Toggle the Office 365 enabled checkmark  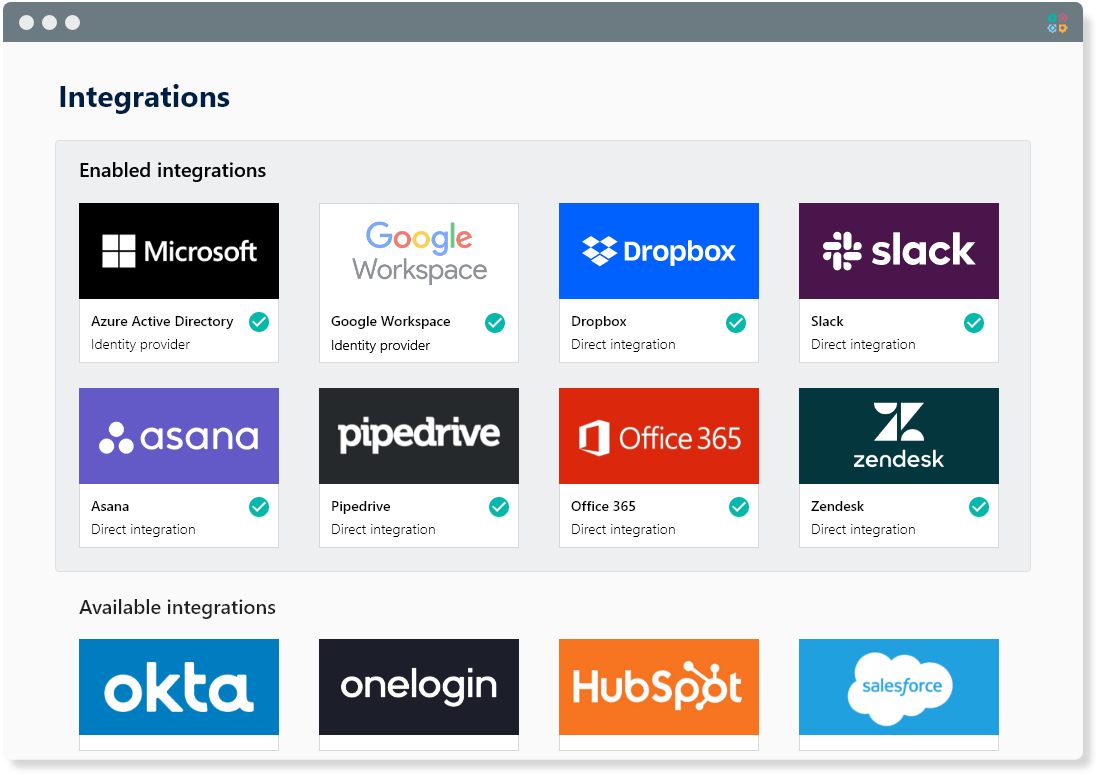(x=739, y=507)
